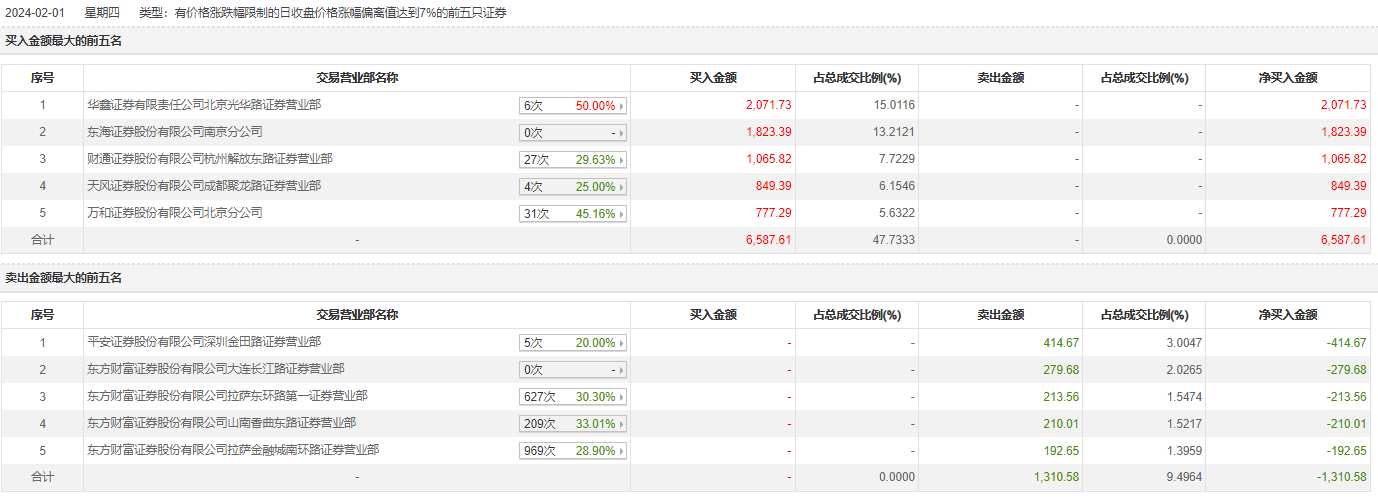This screenshot has width=1378, height=497.
Task: Click 卖出金额 header in bottom table
Action: click(x=1001, y=315)
